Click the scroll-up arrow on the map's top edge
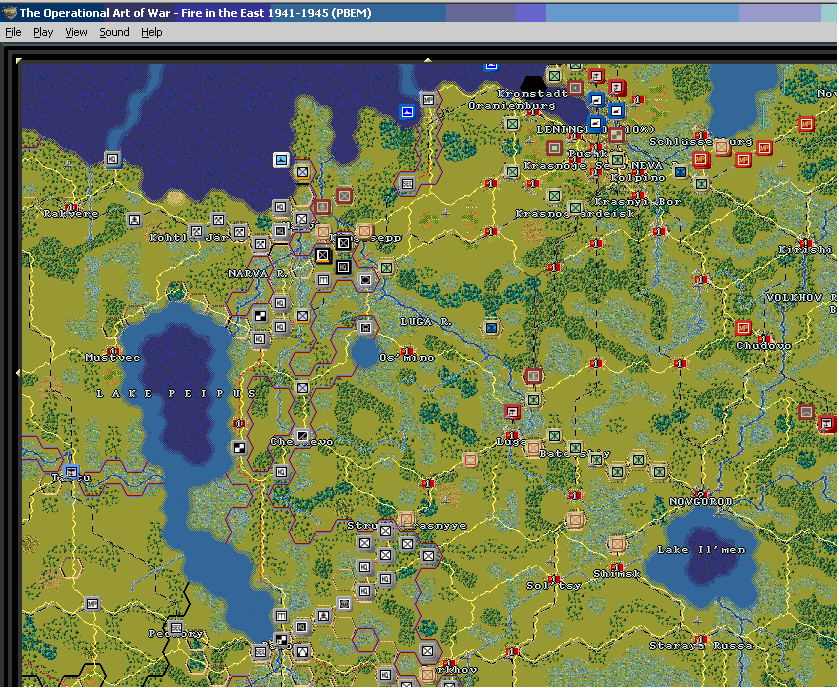The height and width of the screenshot is (688, 839). click(x=428, y=60)
